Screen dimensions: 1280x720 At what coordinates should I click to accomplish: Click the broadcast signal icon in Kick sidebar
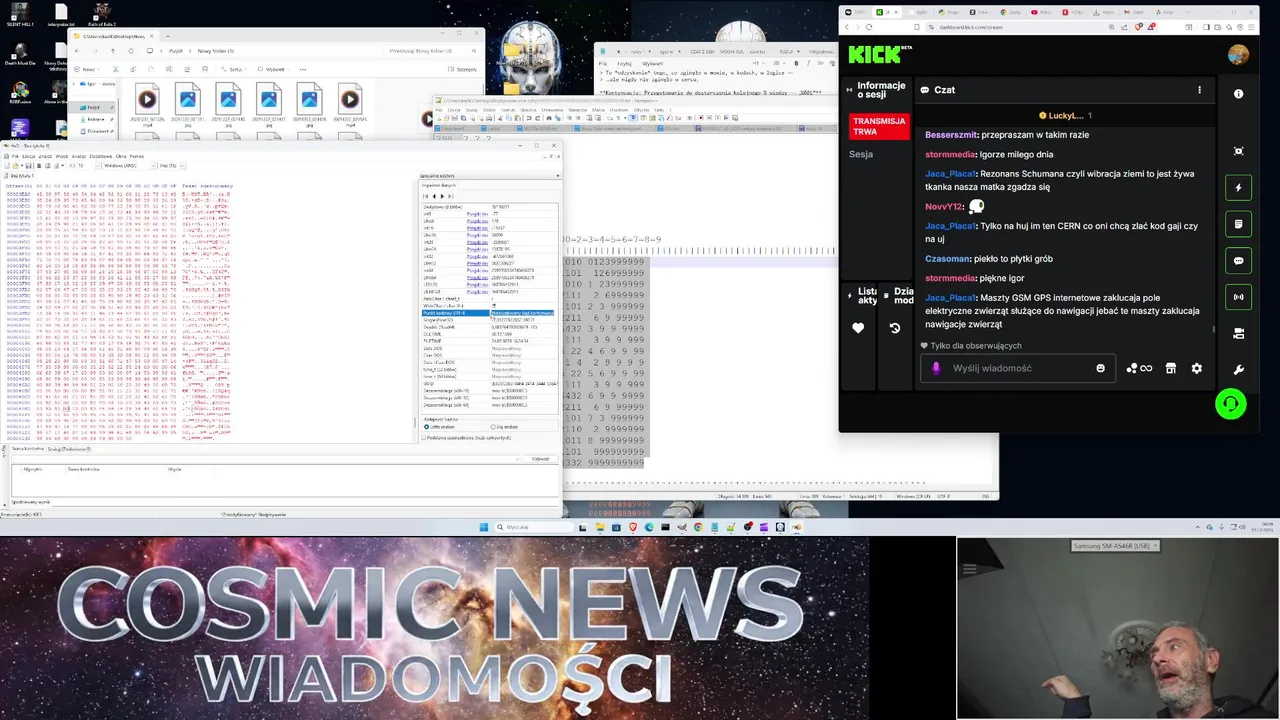(1238, 297)
